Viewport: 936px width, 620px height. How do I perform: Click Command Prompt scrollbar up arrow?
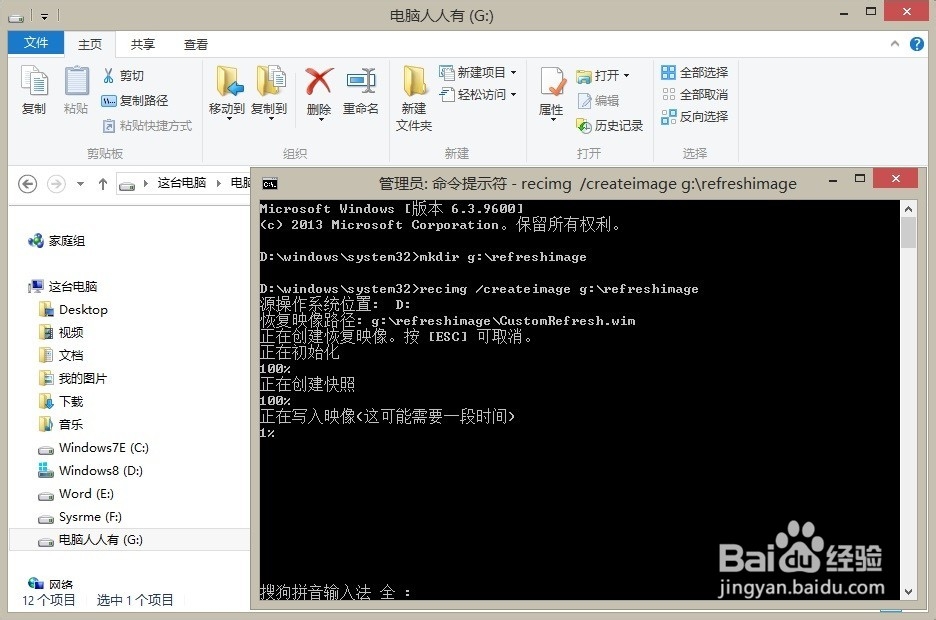click(x=909, y=209)
